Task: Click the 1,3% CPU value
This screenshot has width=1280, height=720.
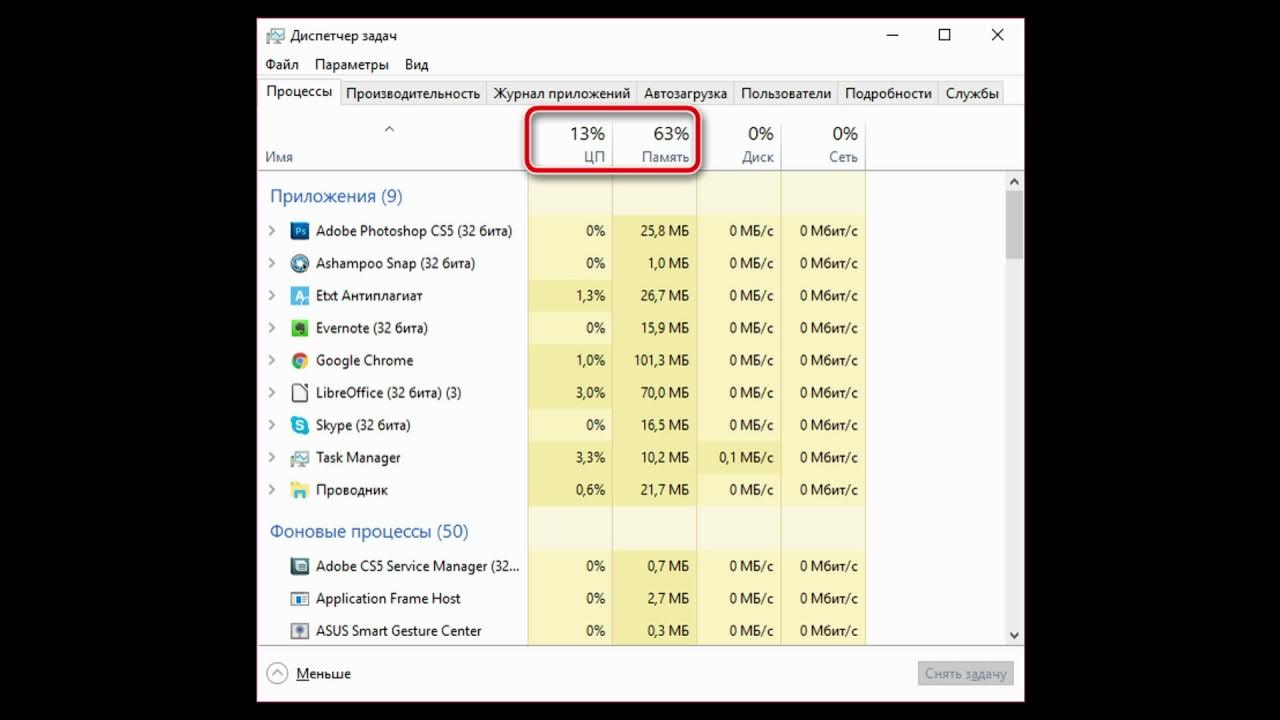Action: [590, 296]
